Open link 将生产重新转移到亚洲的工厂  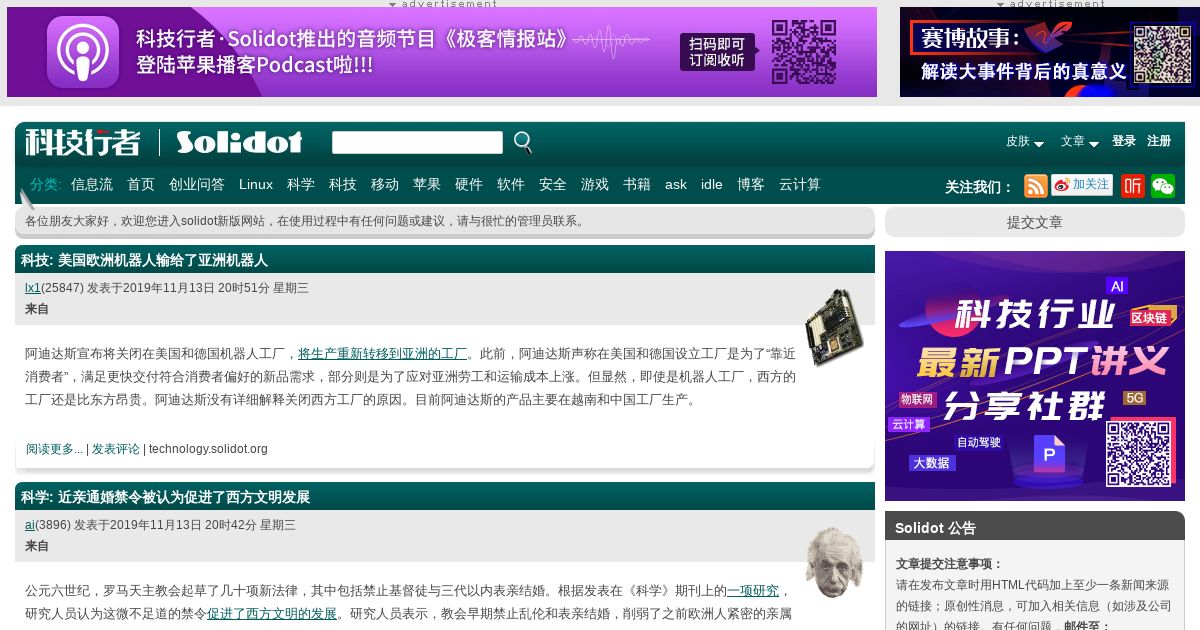(x=382, y=354)
